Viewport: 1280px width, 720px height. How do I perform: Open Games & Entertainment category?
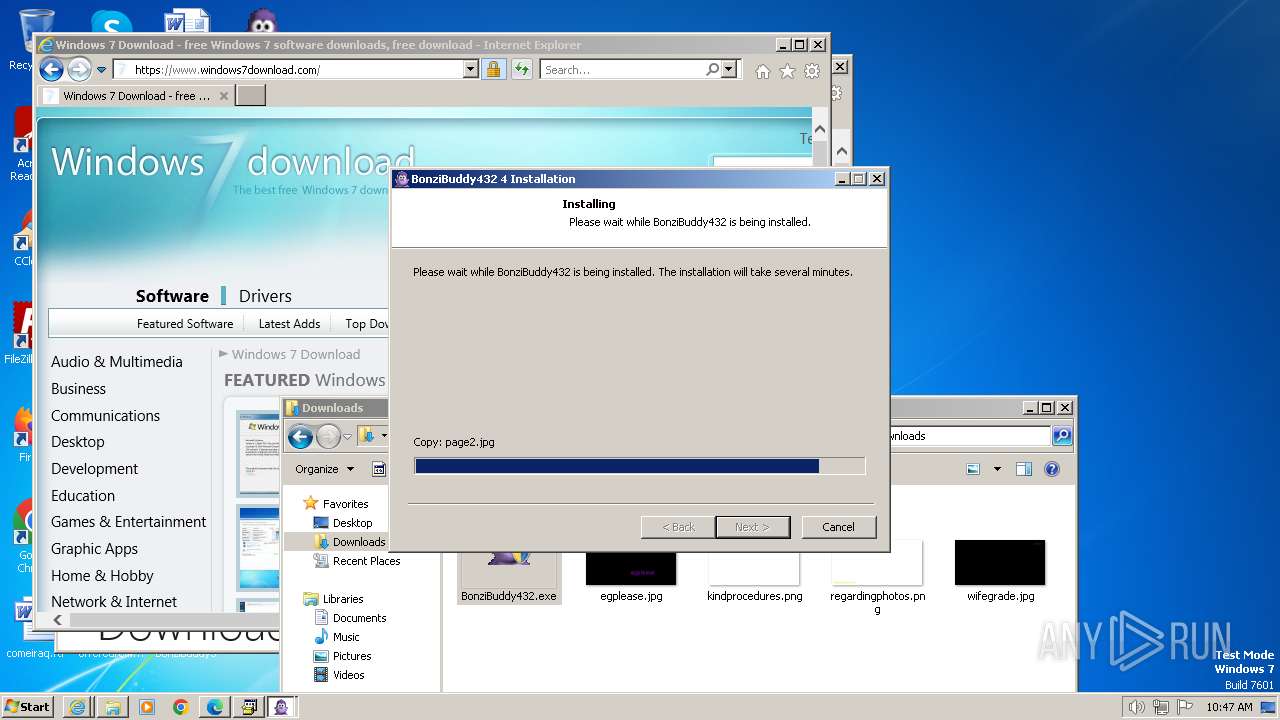pos(128,522)
